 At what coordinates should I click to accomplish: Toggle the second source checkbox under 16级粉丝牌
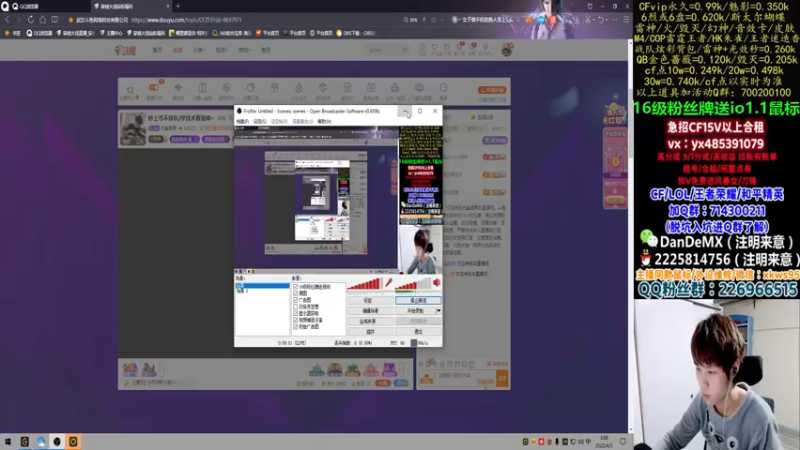point(295,293)
